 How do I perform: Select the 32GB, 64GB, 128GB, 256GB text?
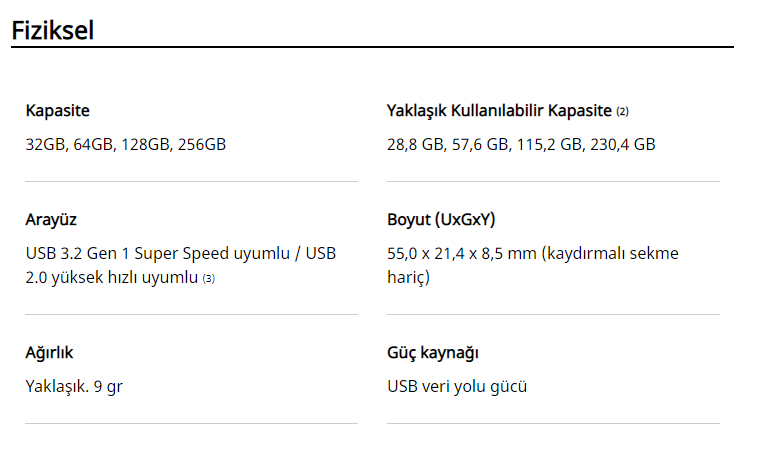pyautogui.click(x=126, y=145)
